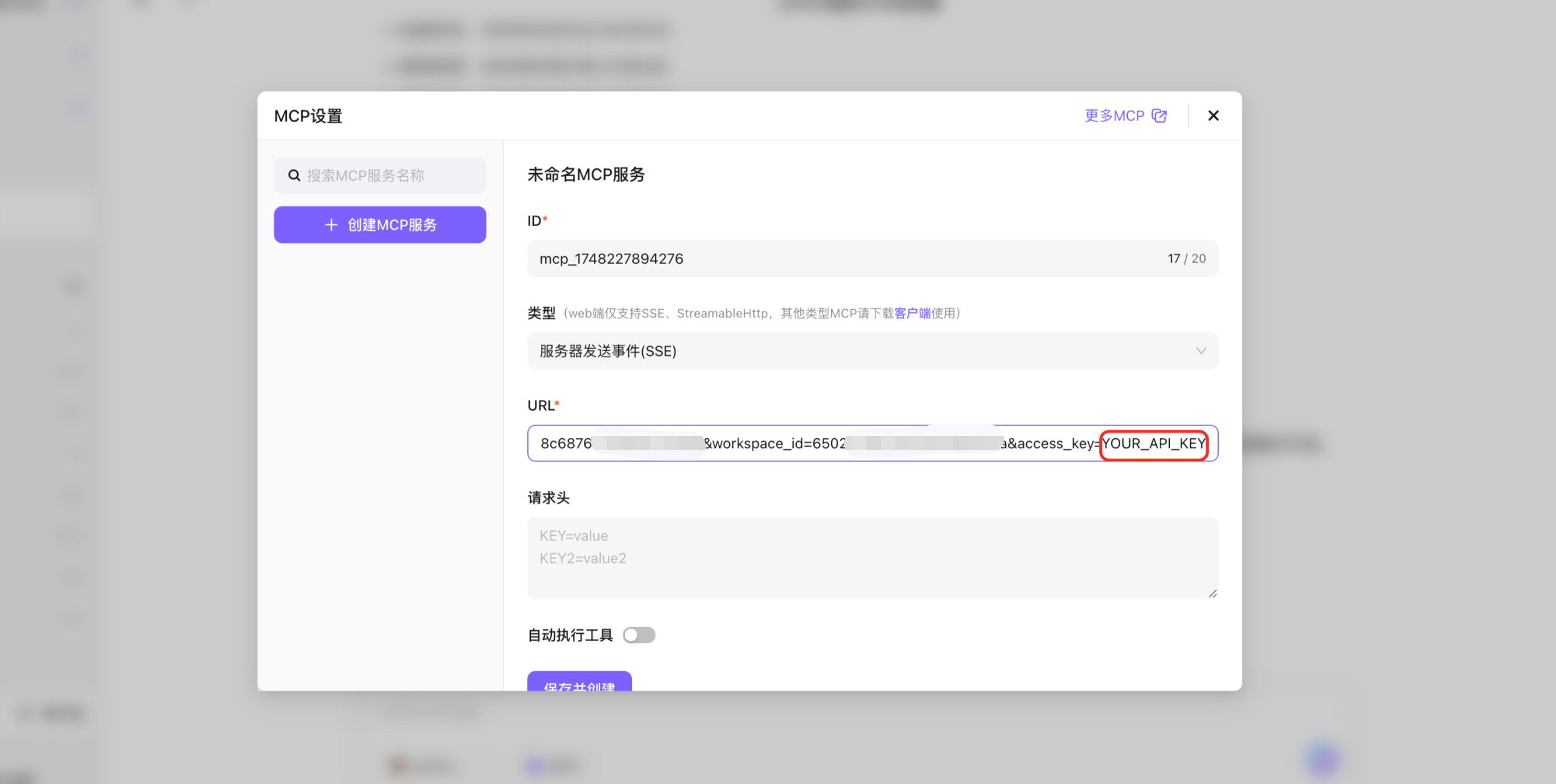Screen dimensions: 1556x784
Task: Click the 17 / 20 character counter
Action: tap(1186, 259)
